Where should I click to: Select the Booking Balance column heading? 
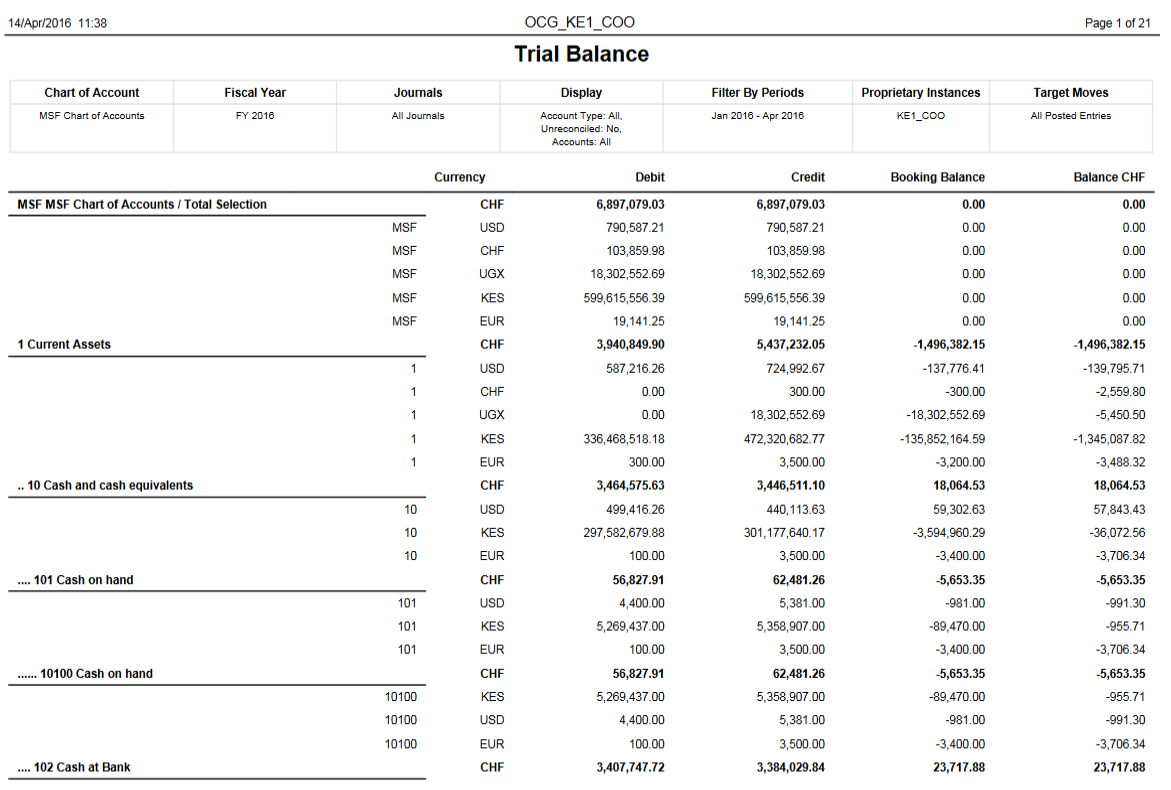pos(937,177)
